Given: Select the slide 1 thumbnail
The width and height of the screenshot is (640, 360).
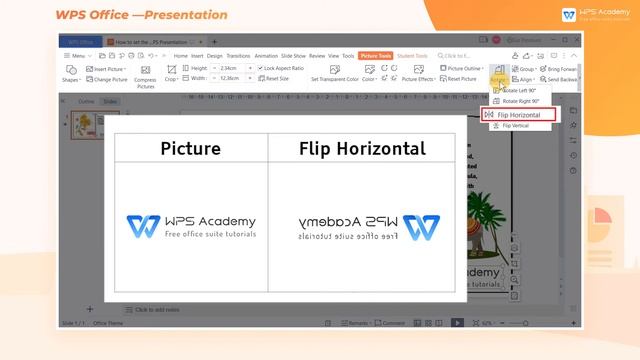Looking at the screenshot, I should coord(96,125).
